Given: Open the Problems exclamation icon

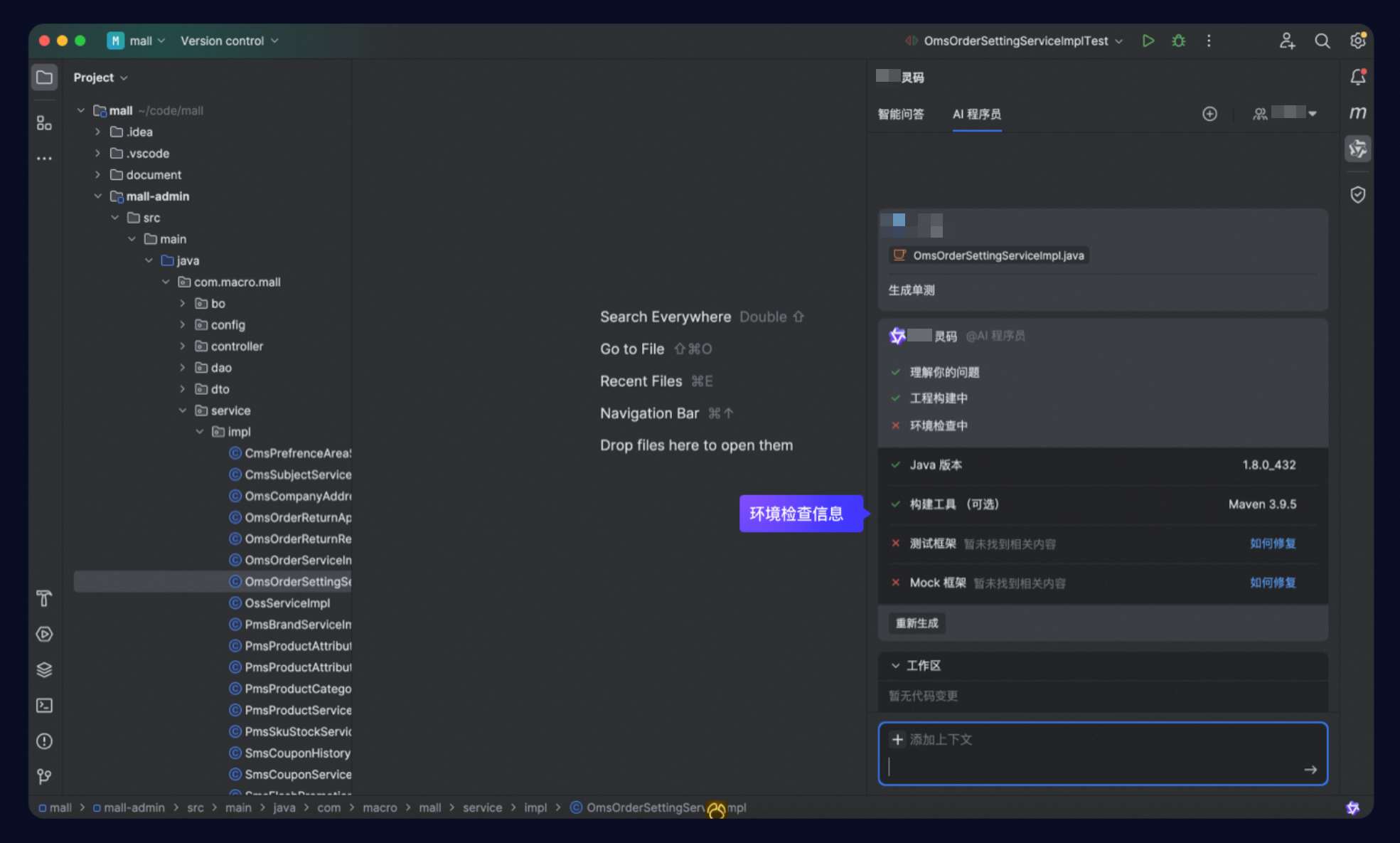Looking at the screenshot, I should [x=44, y=741].
